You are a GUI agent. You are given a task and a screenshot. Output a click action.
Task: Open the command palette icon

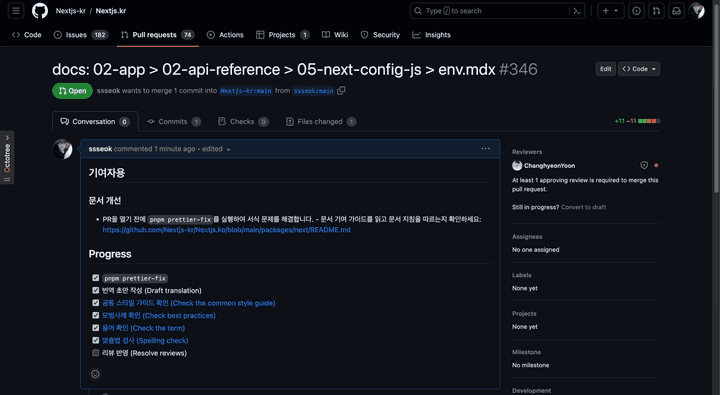click(577, 11)
